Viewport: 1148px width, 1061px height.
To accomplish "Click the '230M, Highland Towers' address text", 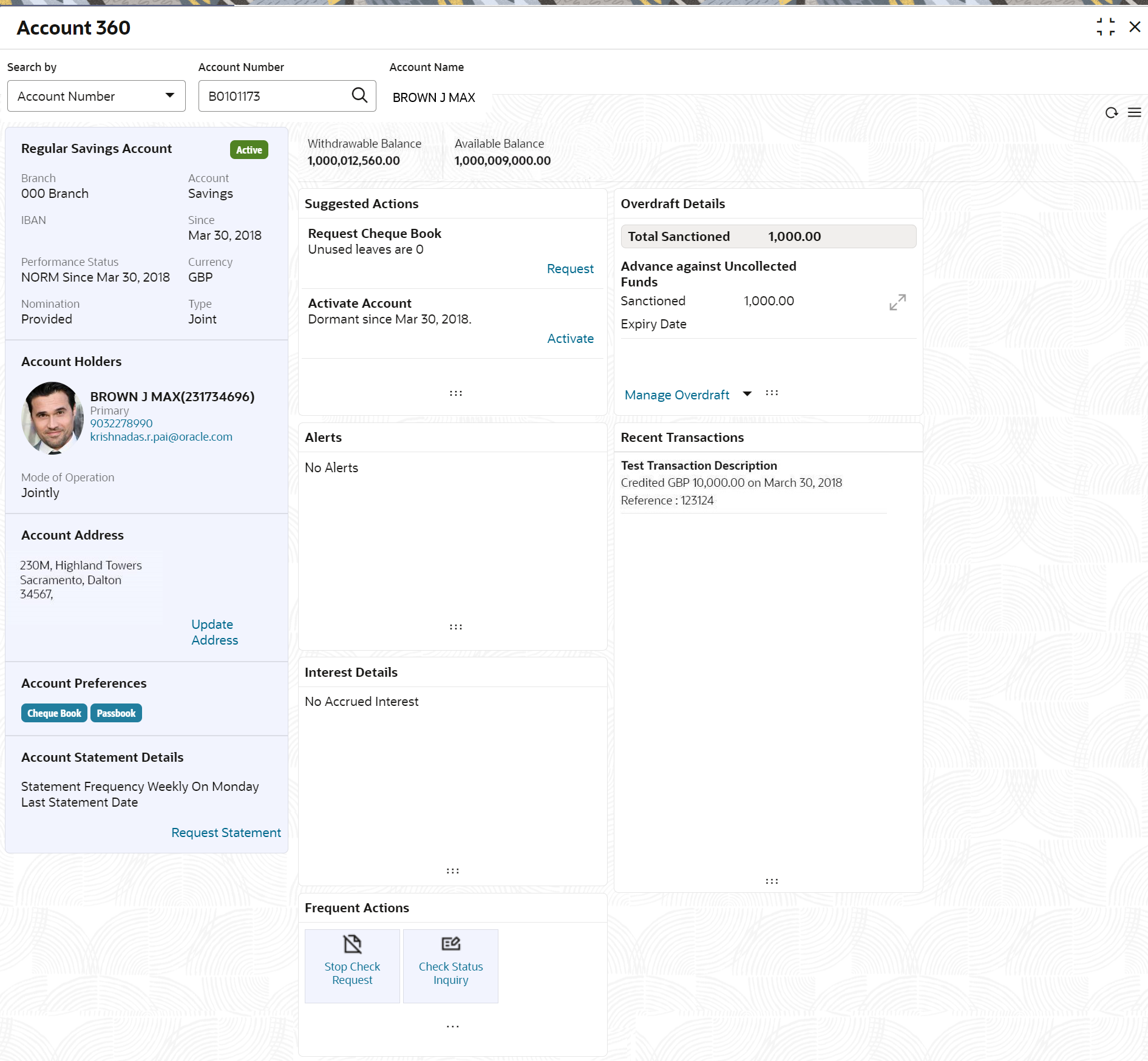I will click(81, 565).
